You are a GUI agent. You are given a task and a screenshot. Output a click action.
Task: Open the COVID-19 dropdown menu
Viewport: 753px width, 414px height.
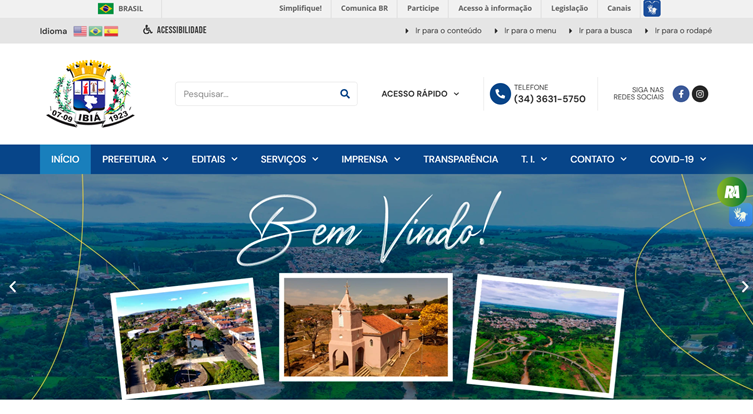click(x=678, y=159)
